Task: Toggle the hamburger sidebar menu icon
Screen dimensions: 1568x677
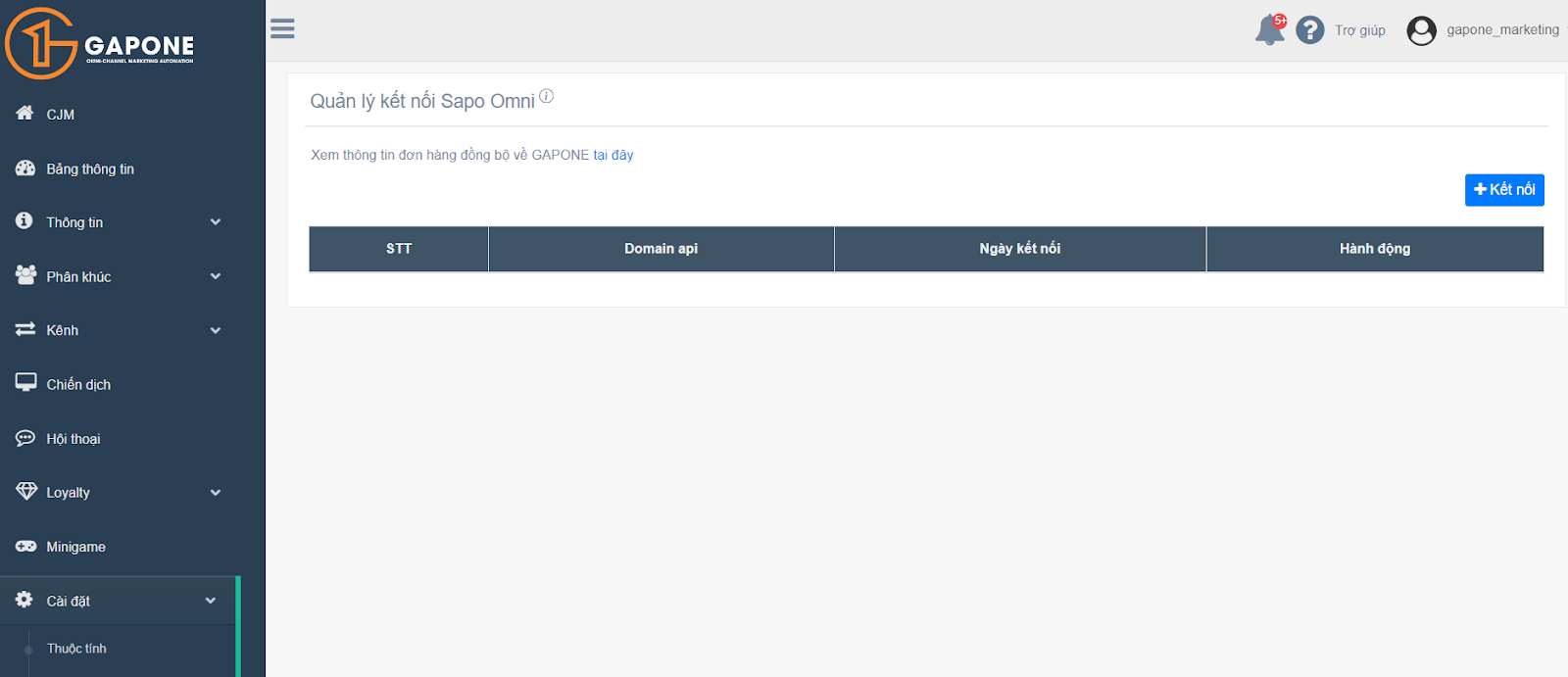Action: (x=282, y=28)
